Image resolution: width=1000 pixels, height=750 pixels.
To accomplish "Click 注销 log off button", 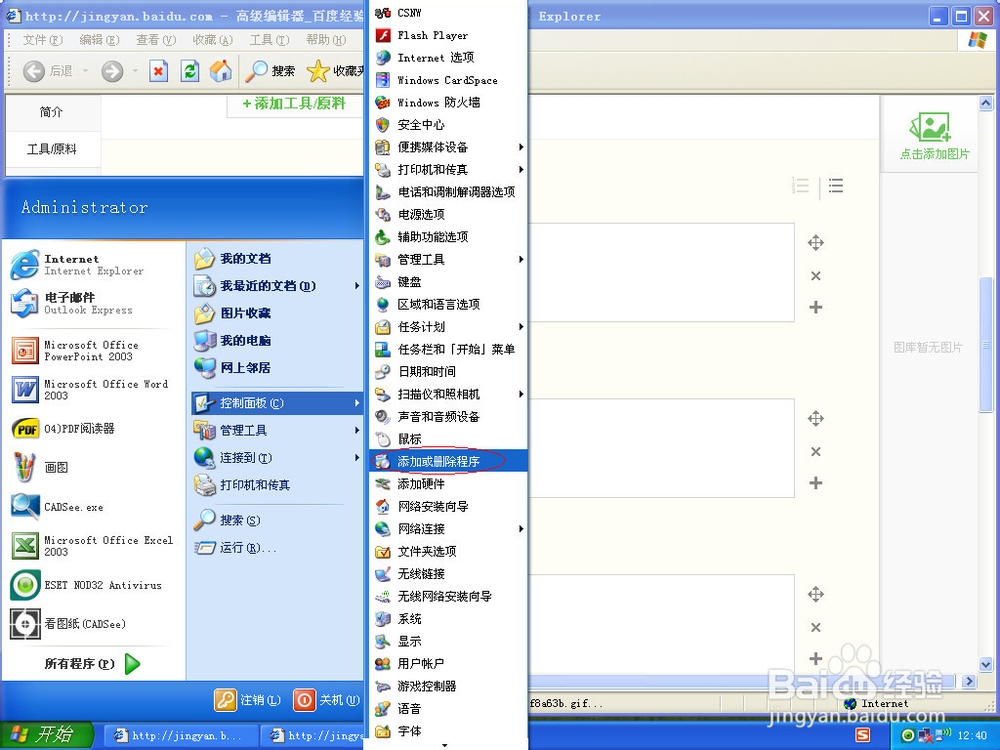I will [x=247, y=700].
